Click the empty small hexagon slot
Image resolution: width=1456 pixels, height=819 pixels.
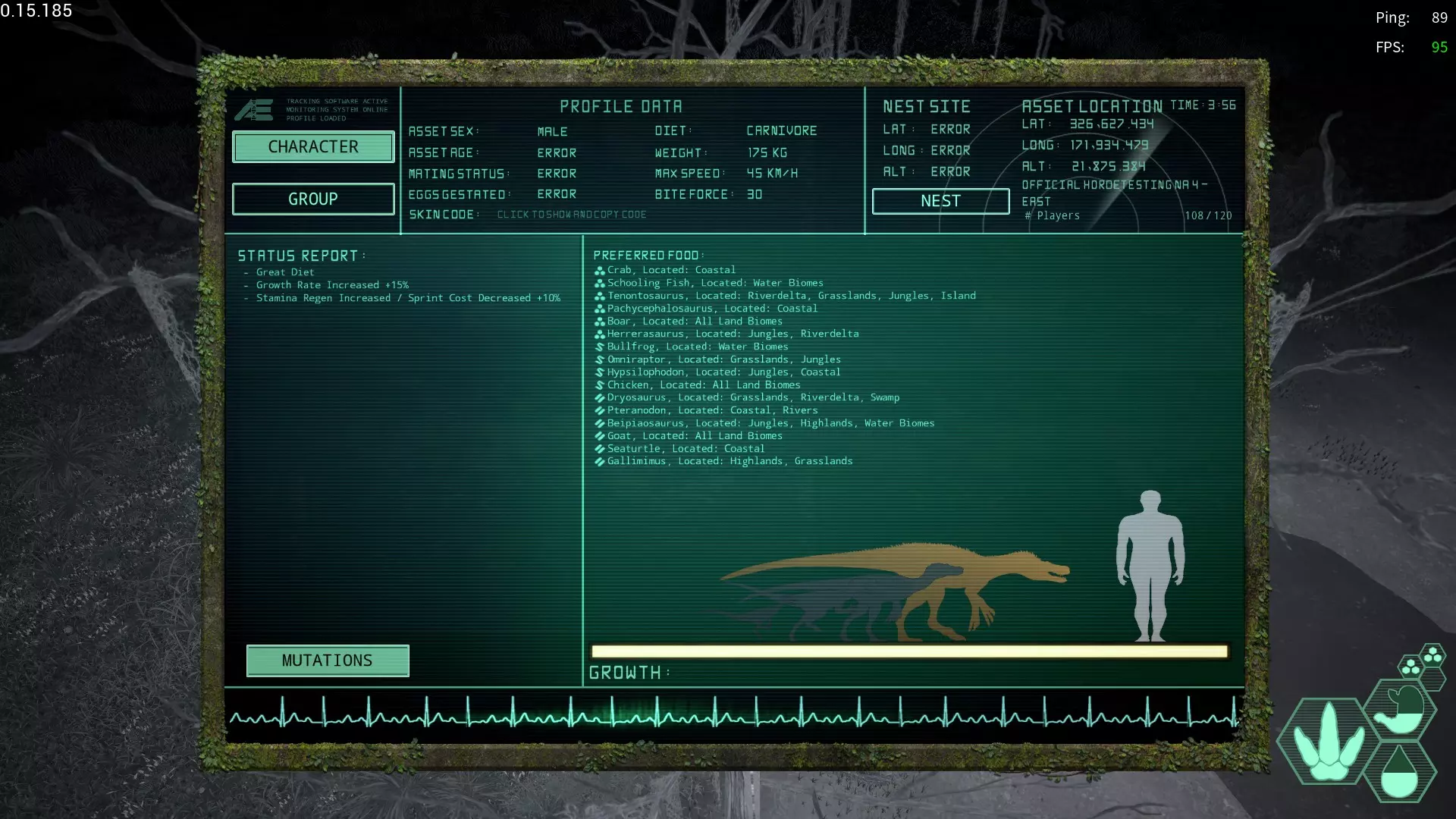[1432, 679]
